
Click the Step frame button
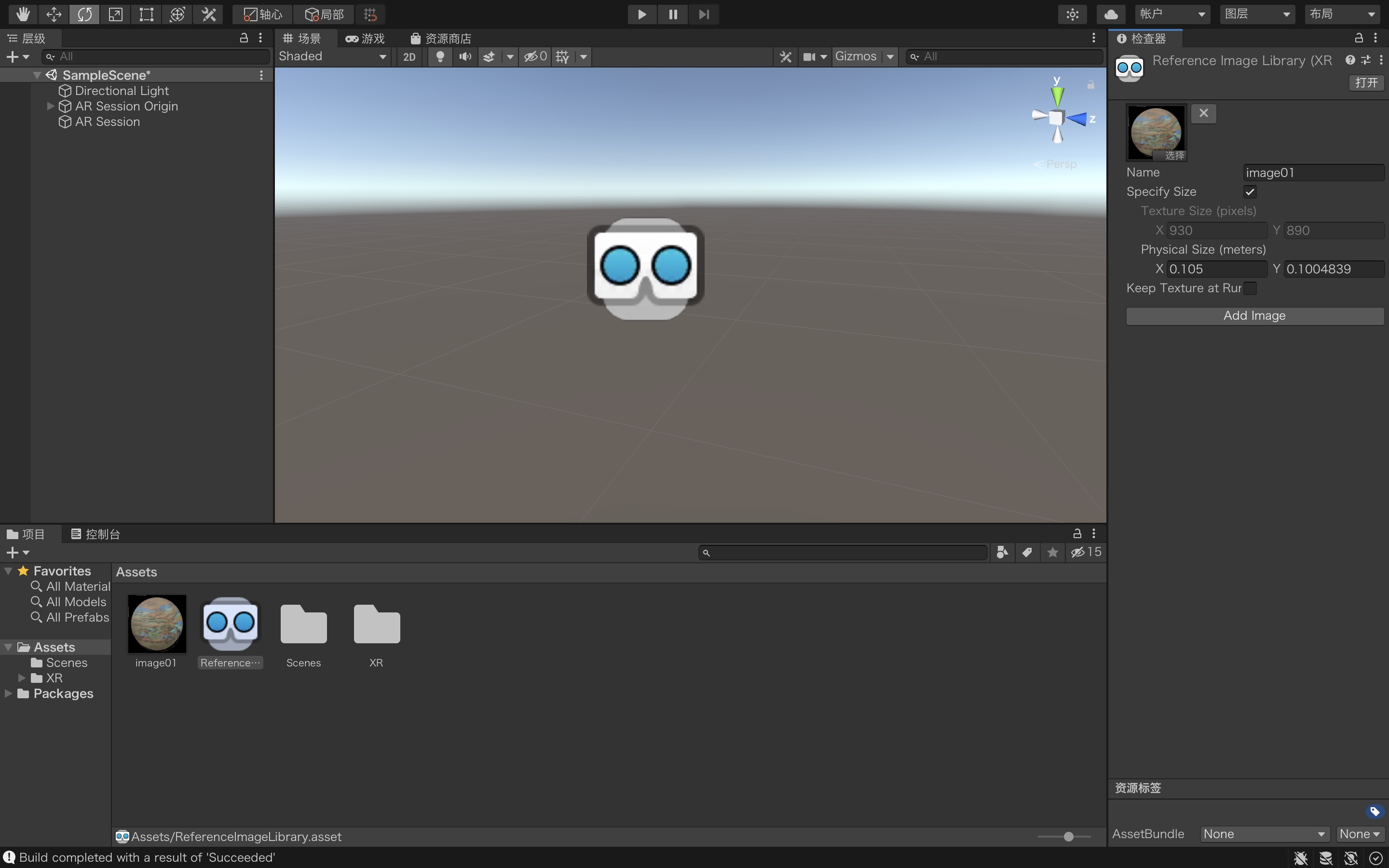tap(704, 14)
